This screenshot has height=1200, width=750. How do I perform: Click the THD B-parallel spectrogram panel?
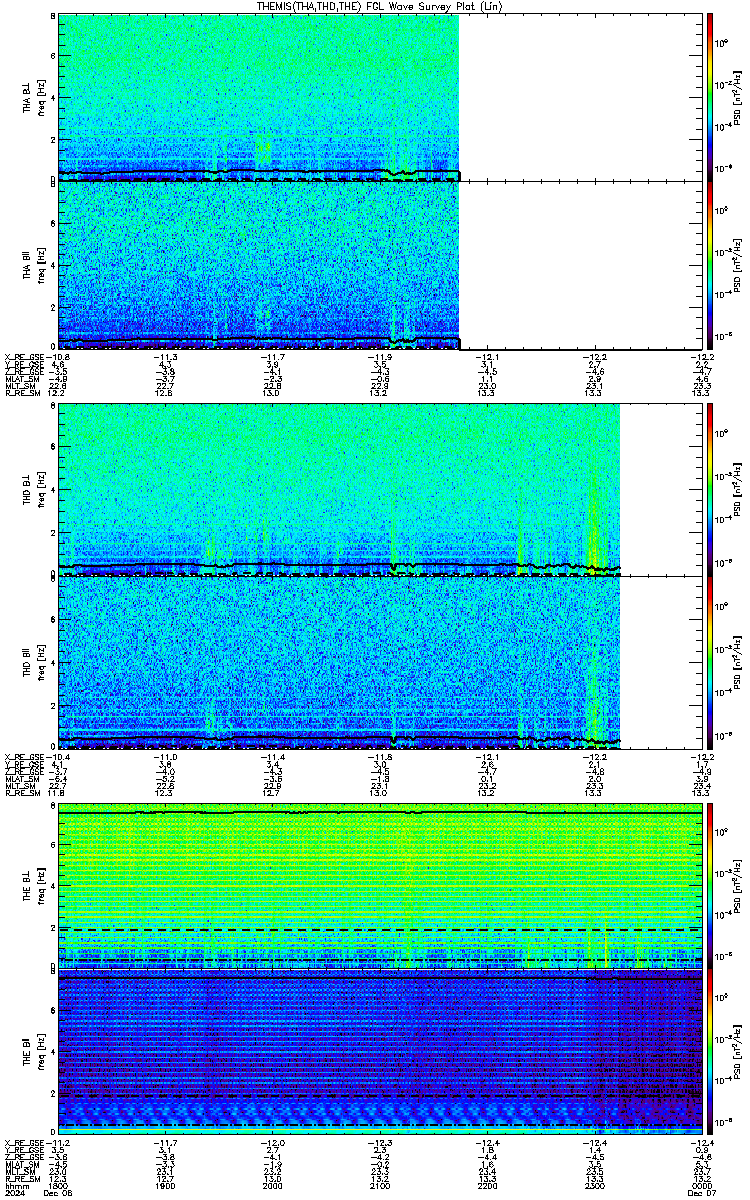pos(379,662)
